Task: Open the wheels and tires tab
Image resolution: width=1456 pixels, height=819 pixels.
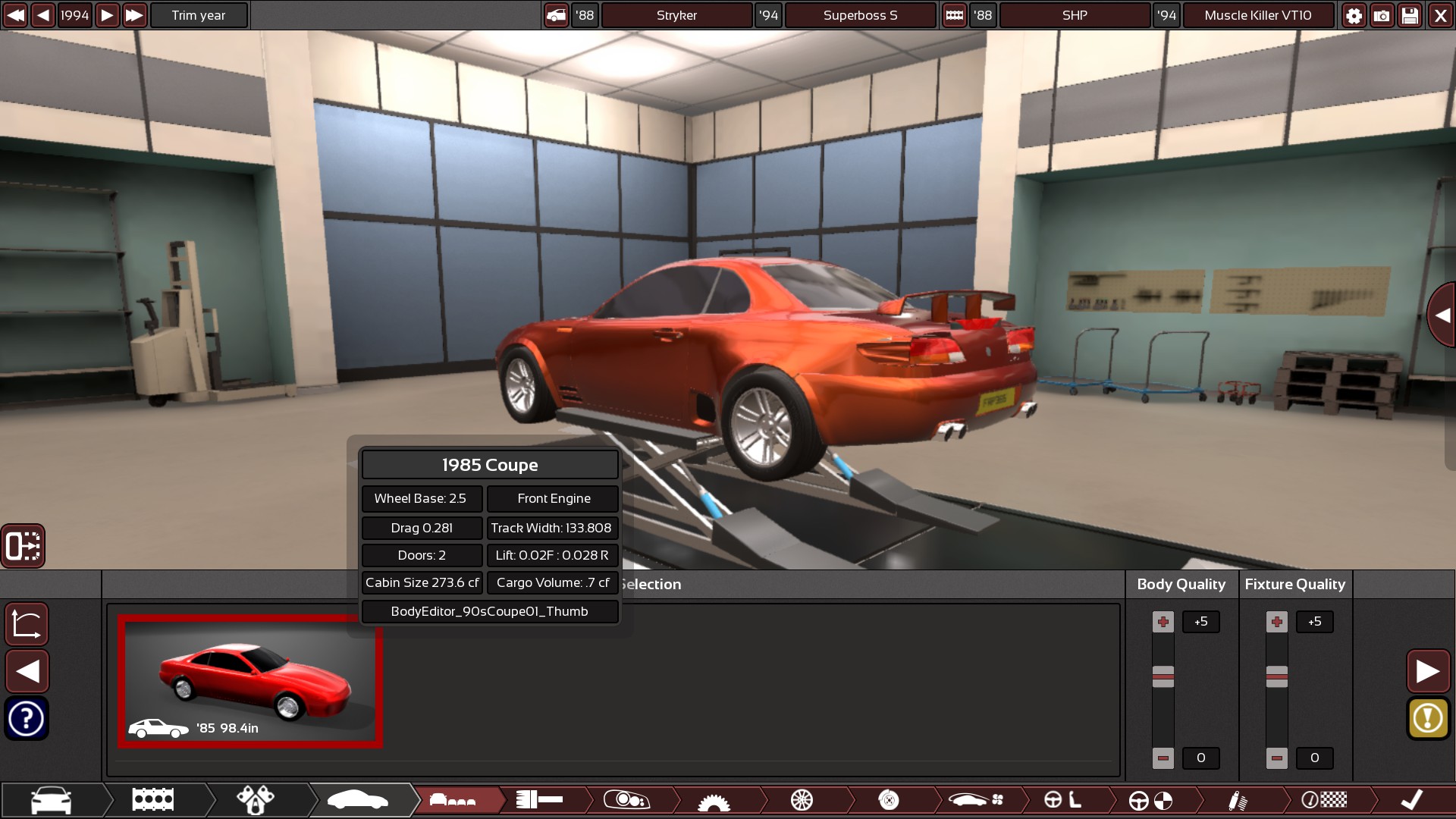Action: [802, 800]
